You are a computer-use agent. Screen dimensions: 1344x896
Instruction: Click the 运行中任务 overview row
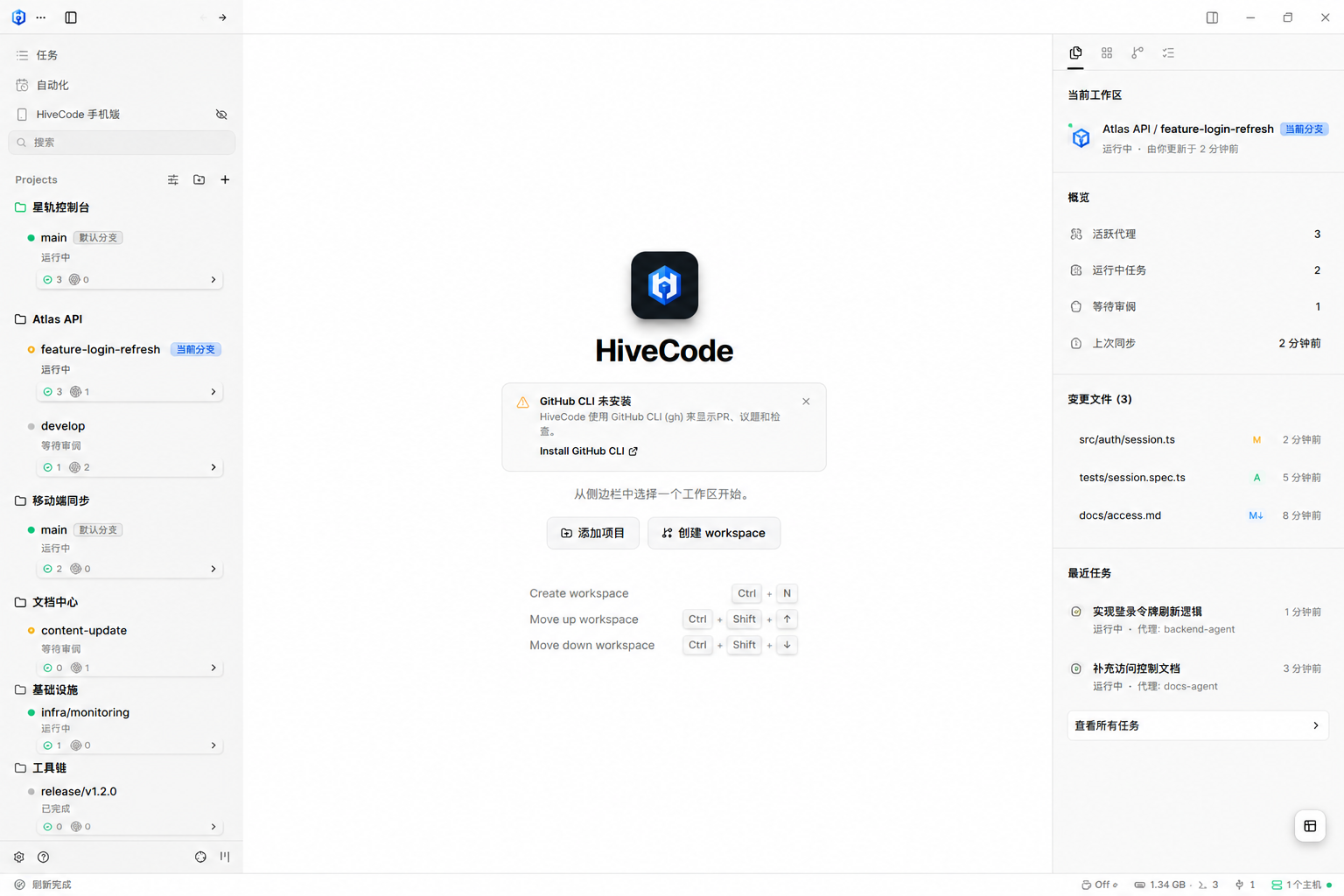coord(1197,270)
